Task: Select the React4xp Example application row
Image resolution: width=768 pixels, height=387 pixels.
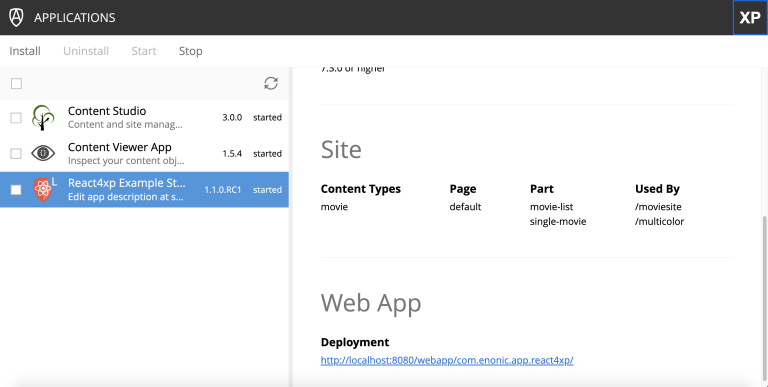Action: tap(144, 190)
